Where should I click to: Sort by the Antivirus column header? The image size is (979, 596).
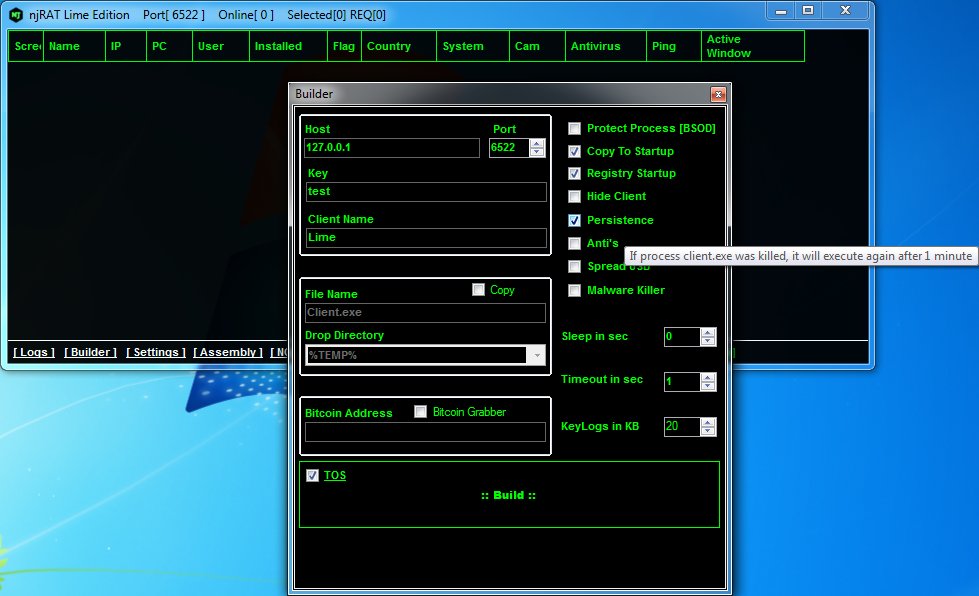tap(606, 46)
